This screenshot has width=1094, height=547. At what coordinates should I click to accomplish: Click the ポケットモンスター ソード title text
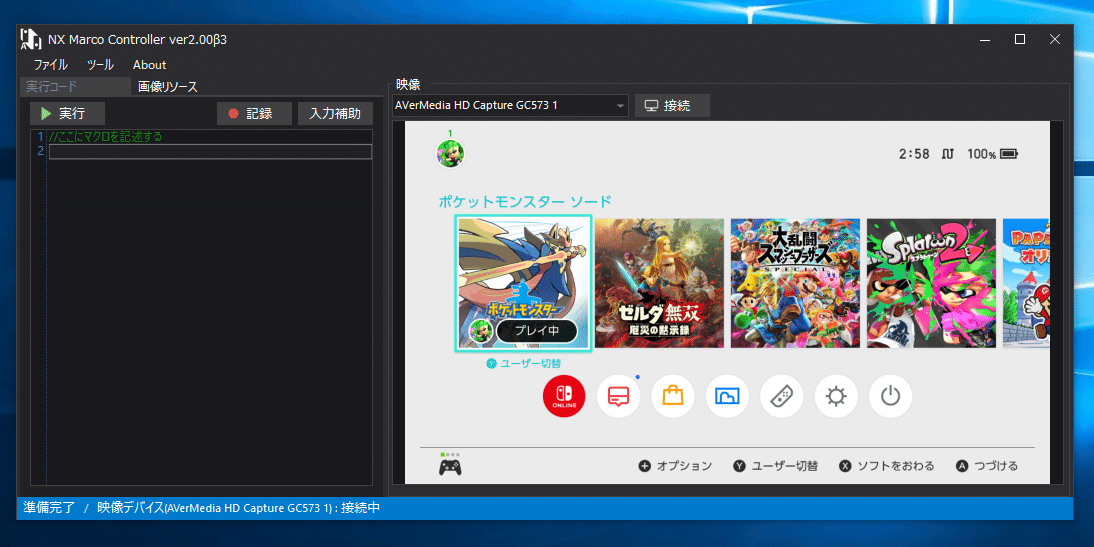[x=525, y=202]
